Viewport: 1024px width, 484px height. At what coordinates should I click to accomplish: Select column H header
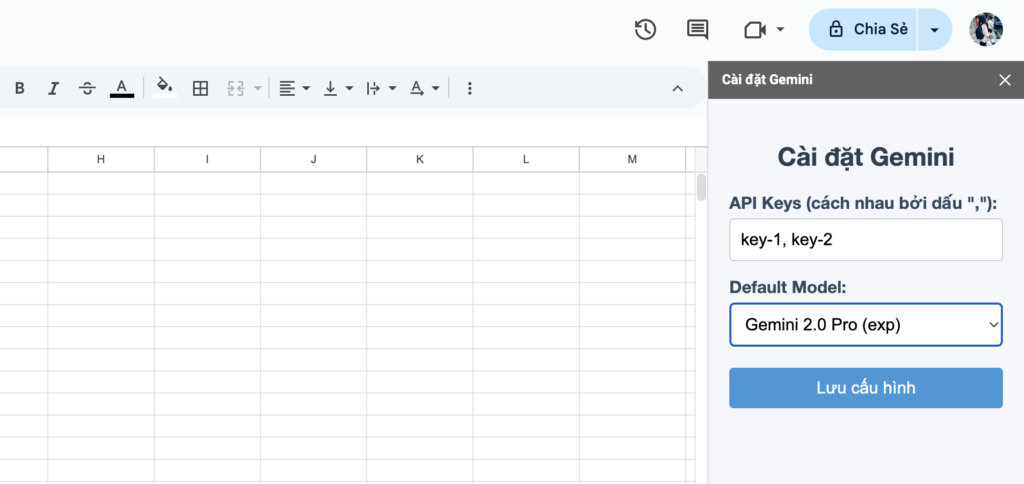101,159
